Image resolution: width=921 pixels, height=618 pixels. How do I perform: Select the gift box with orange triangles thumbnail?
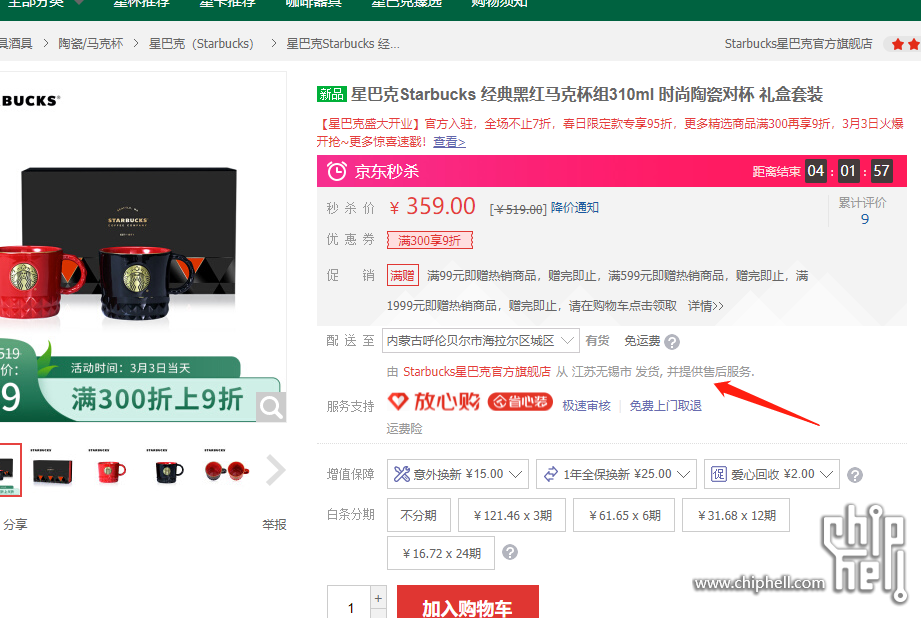pyautogui.click(x=52, y=470)
